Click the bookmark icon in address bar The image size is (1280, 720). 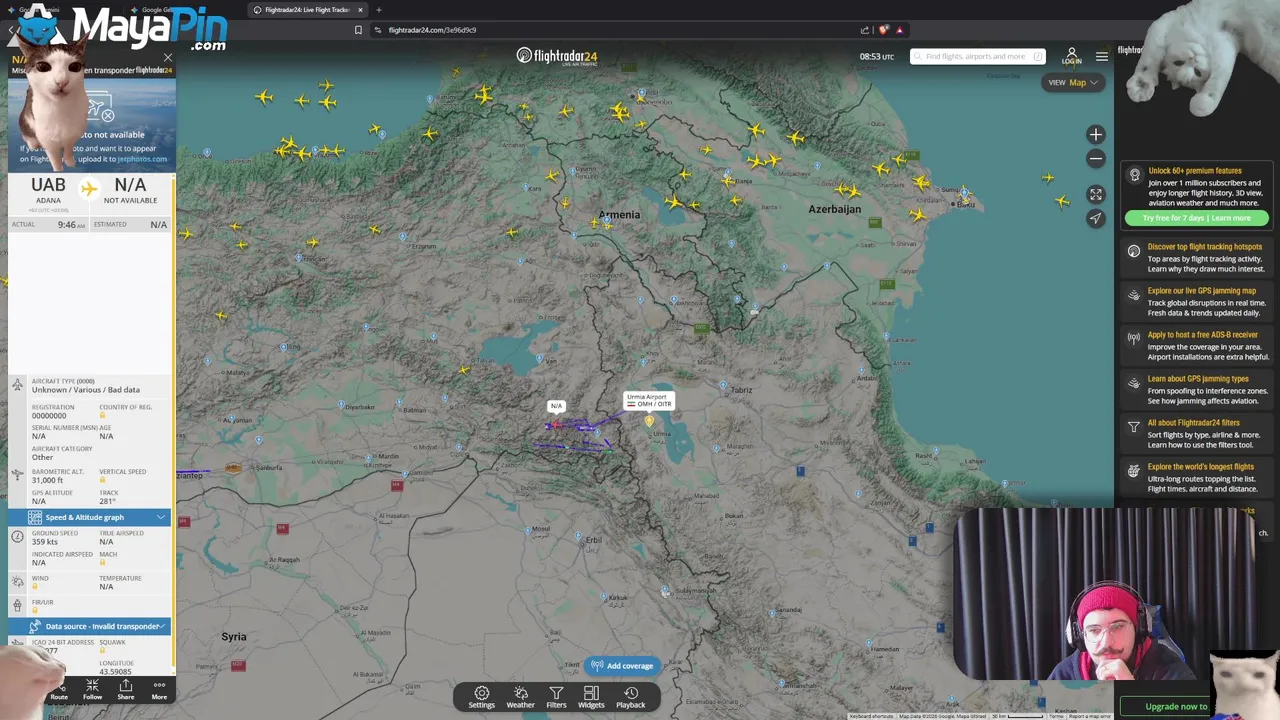(x=358, y=30)
